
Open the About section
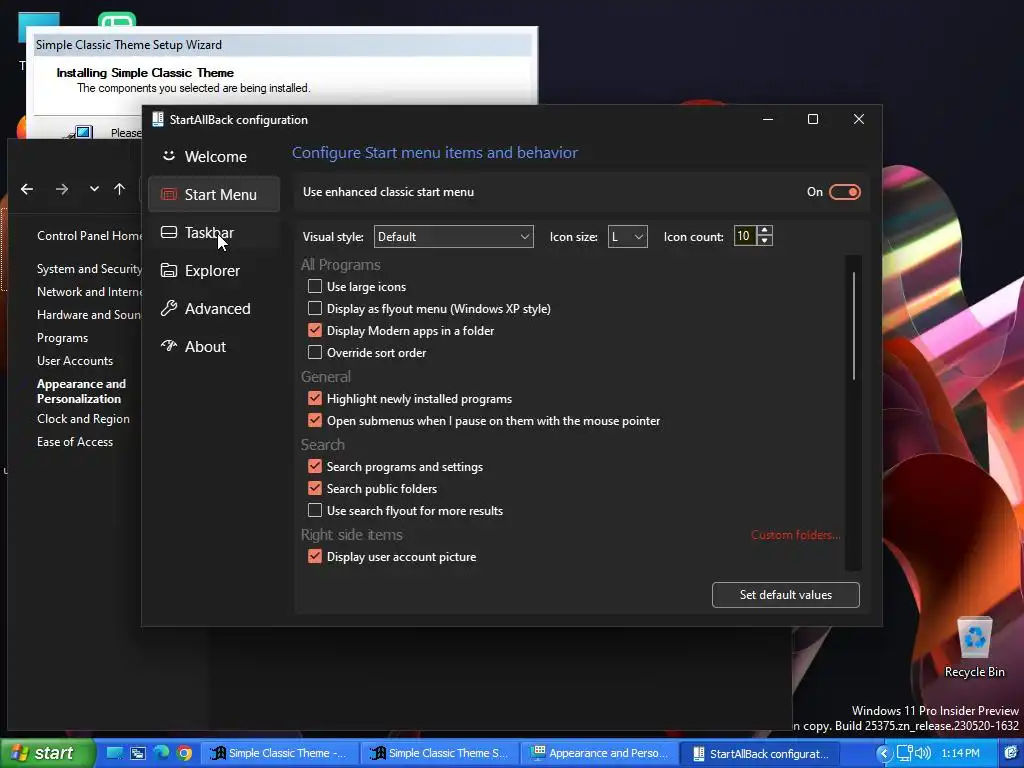tap(214, 346)
